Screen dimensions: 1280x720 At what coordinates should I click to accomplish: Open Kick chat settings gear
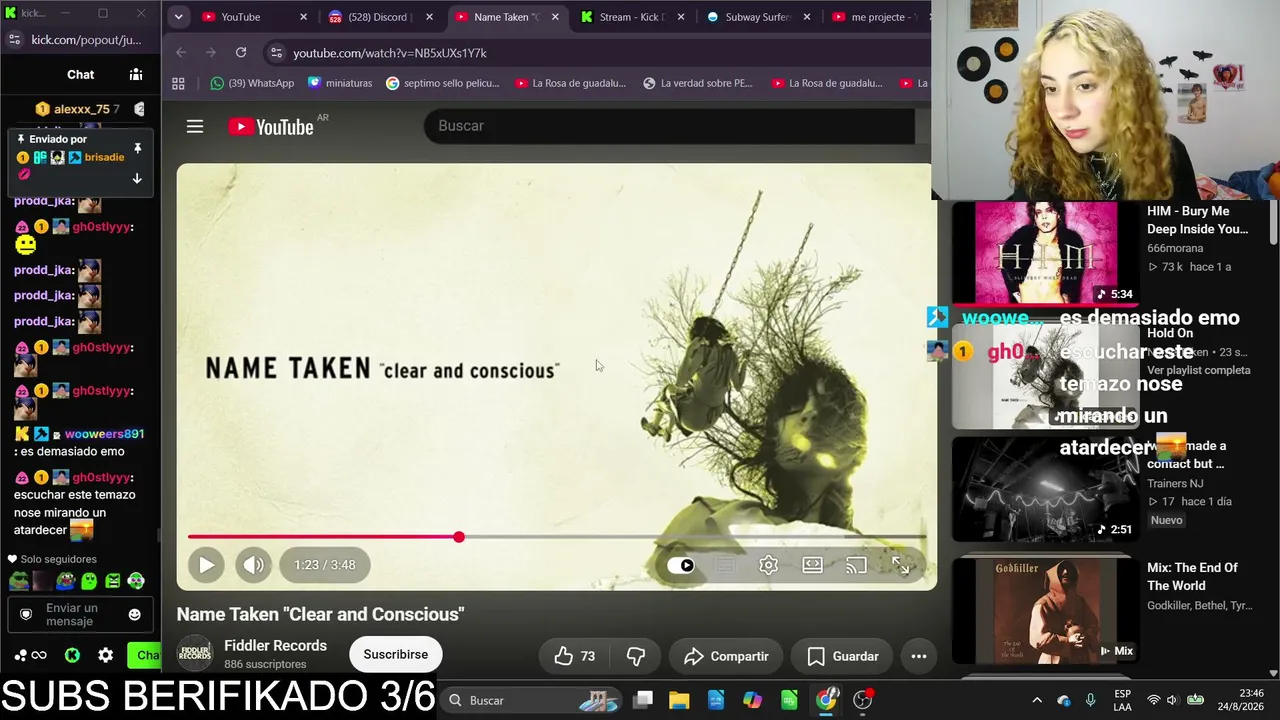pos(105,656)
